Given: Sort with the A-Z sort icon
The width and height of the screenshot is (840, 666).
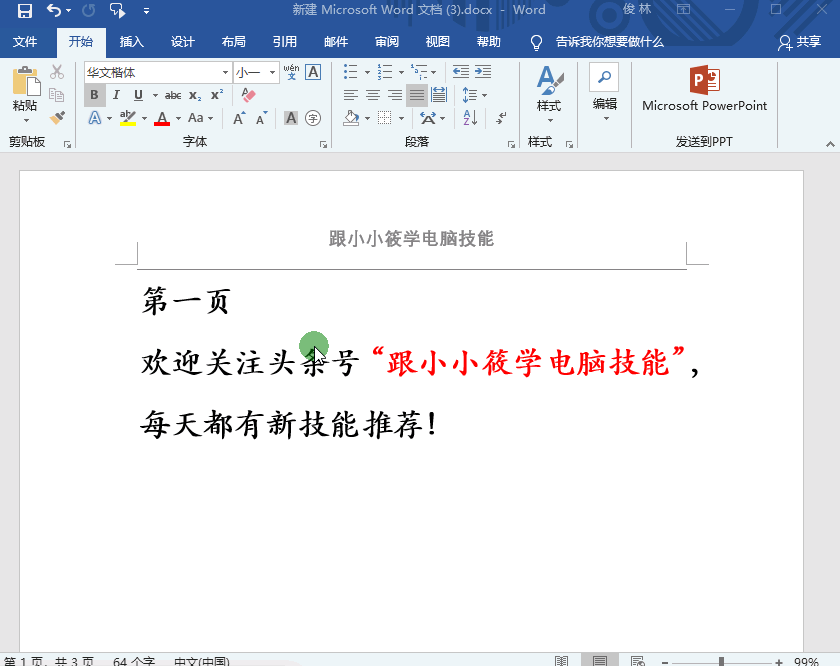Looking at the screenshot, I should tap(470, 118).
